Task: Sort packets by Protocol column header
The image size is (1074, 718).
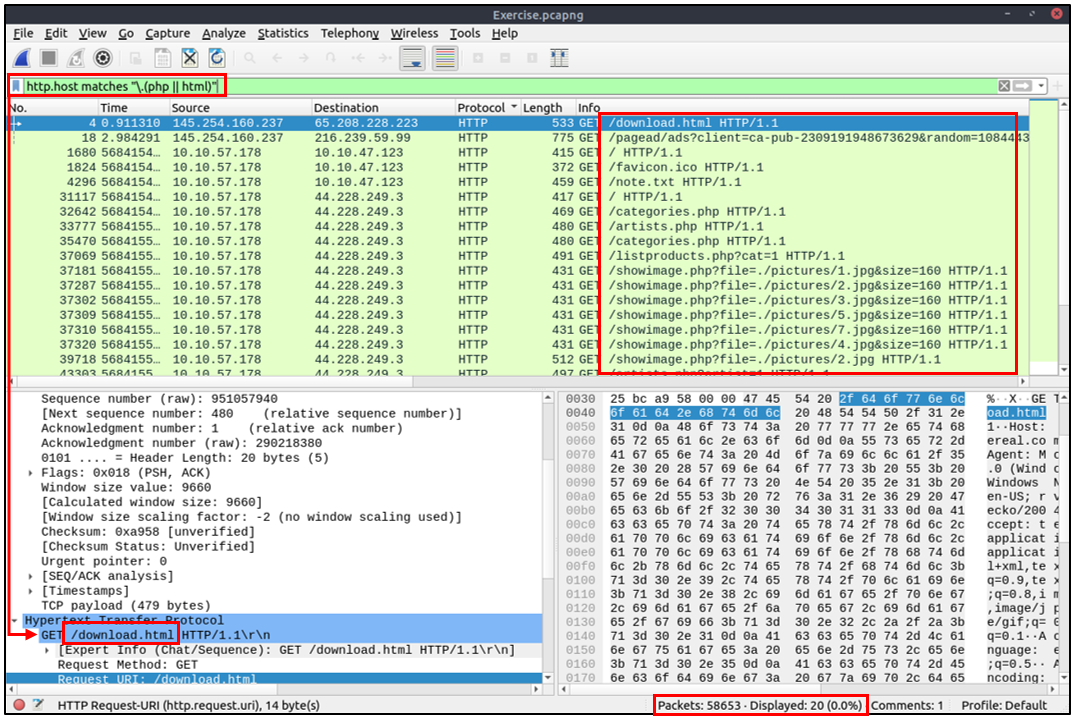Action: click(481, 108)
